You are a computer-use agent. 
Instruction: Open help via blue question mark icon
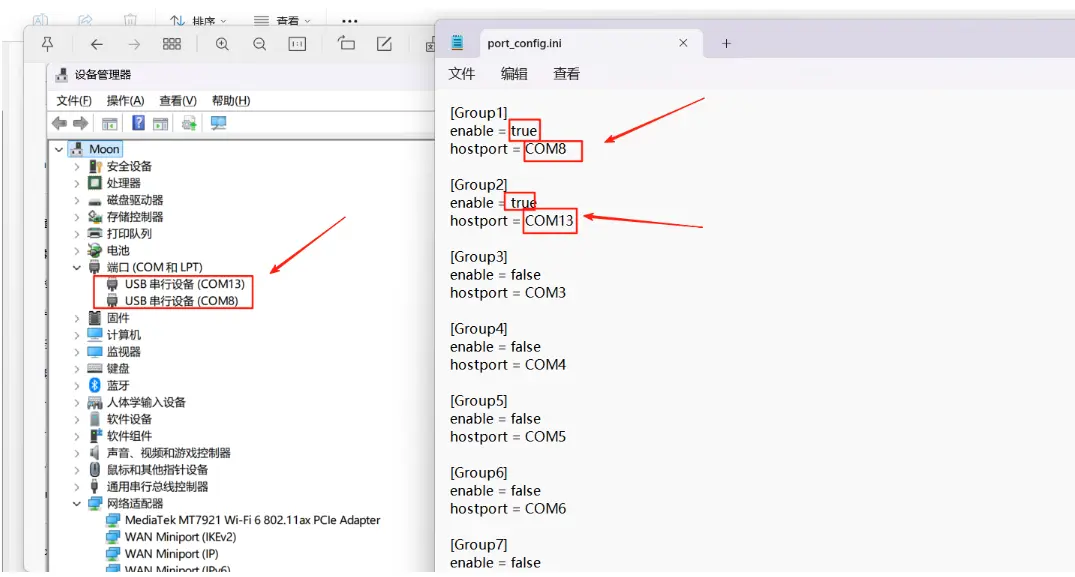tap(138, 123)
